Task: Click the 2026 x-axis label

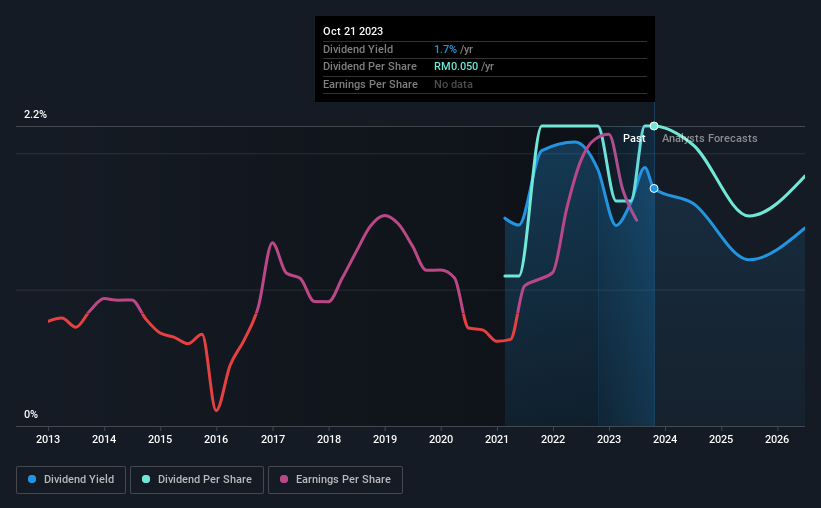Action: (777, 439)
